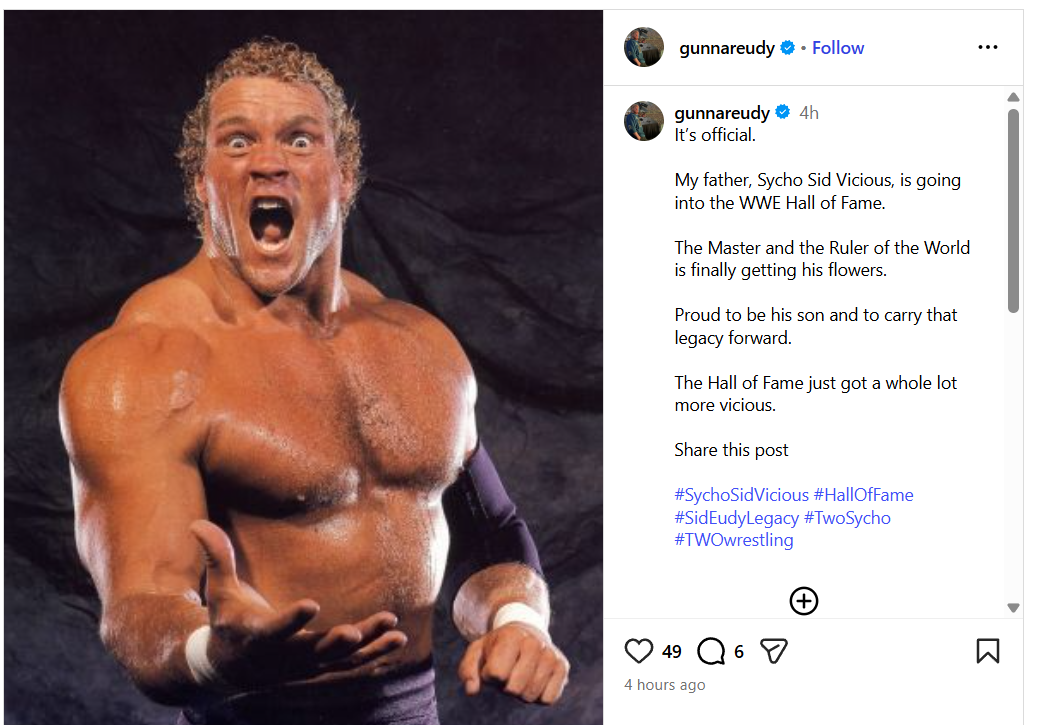
Task: Click the verified badge in the header
Action: 788,48
